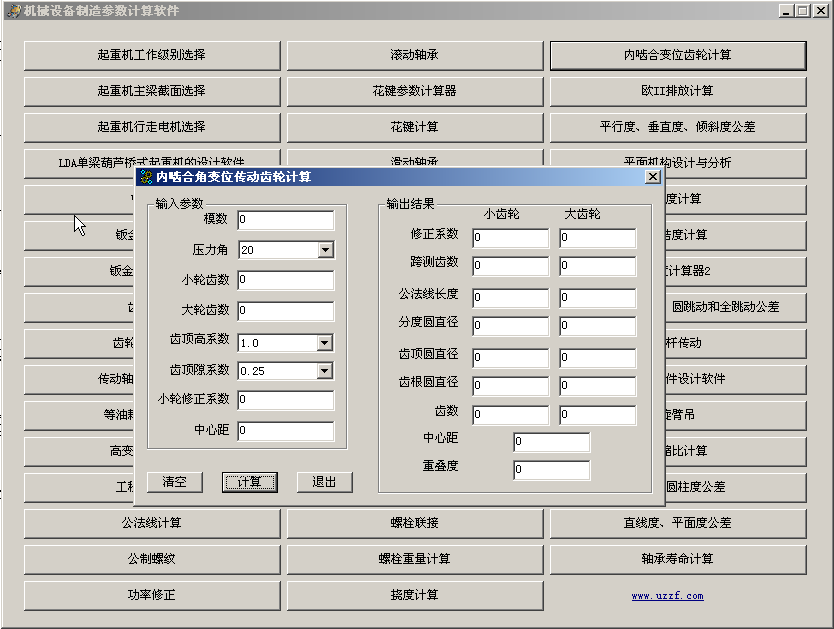Click the output 中心距 result field
The height and width of the screenshot is (629, 834).
(x=552, y=442)
